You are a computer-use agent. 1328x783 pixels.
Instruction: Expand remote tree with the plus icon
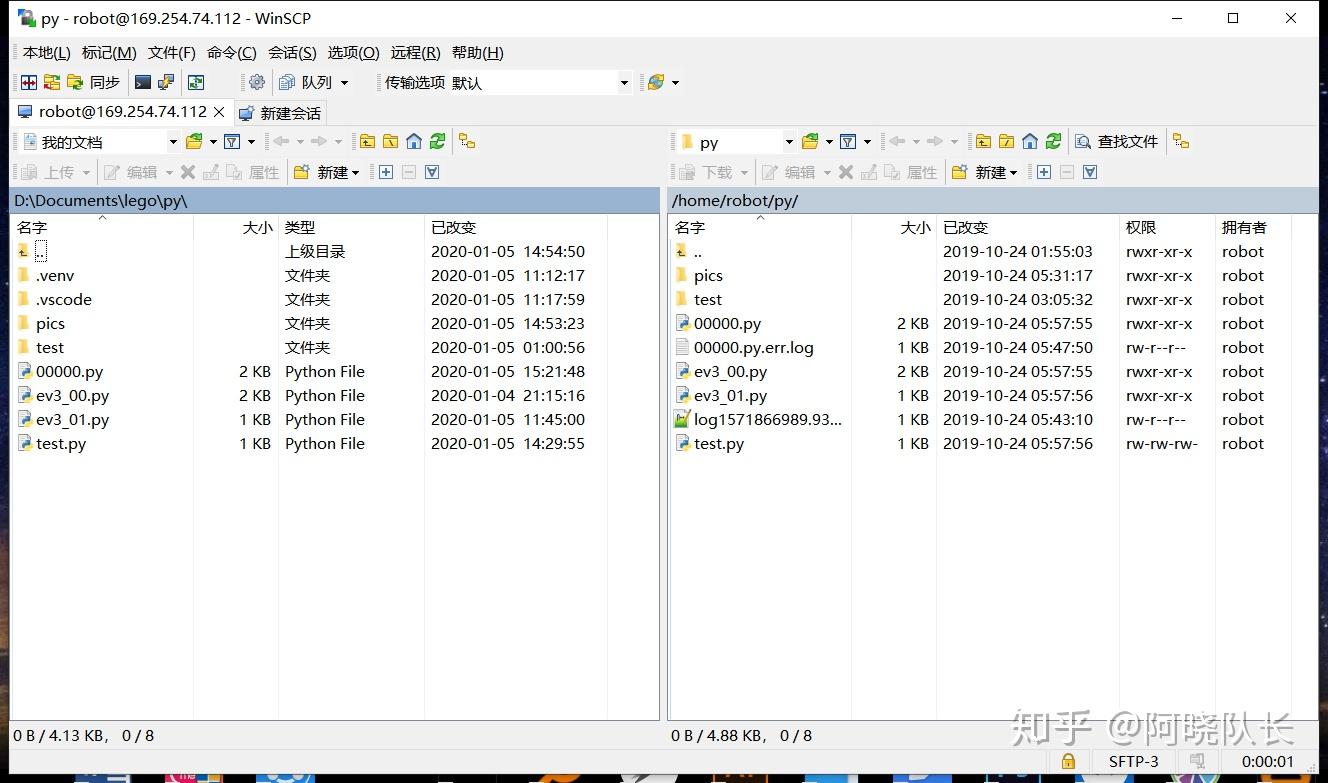point(1043,172)
